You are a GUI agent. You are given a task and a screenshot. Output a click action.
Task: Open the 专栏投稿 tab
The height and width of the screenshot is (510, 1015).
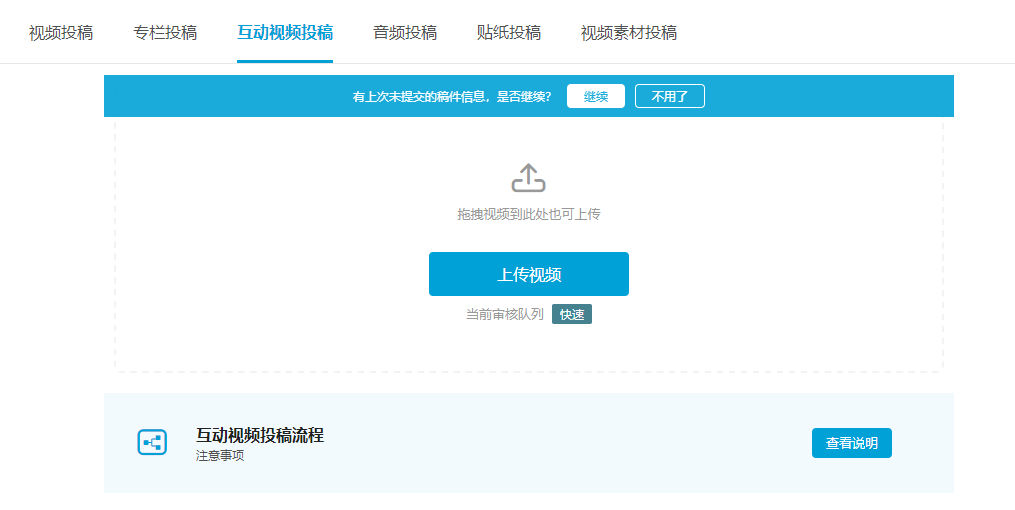[165, 32]
